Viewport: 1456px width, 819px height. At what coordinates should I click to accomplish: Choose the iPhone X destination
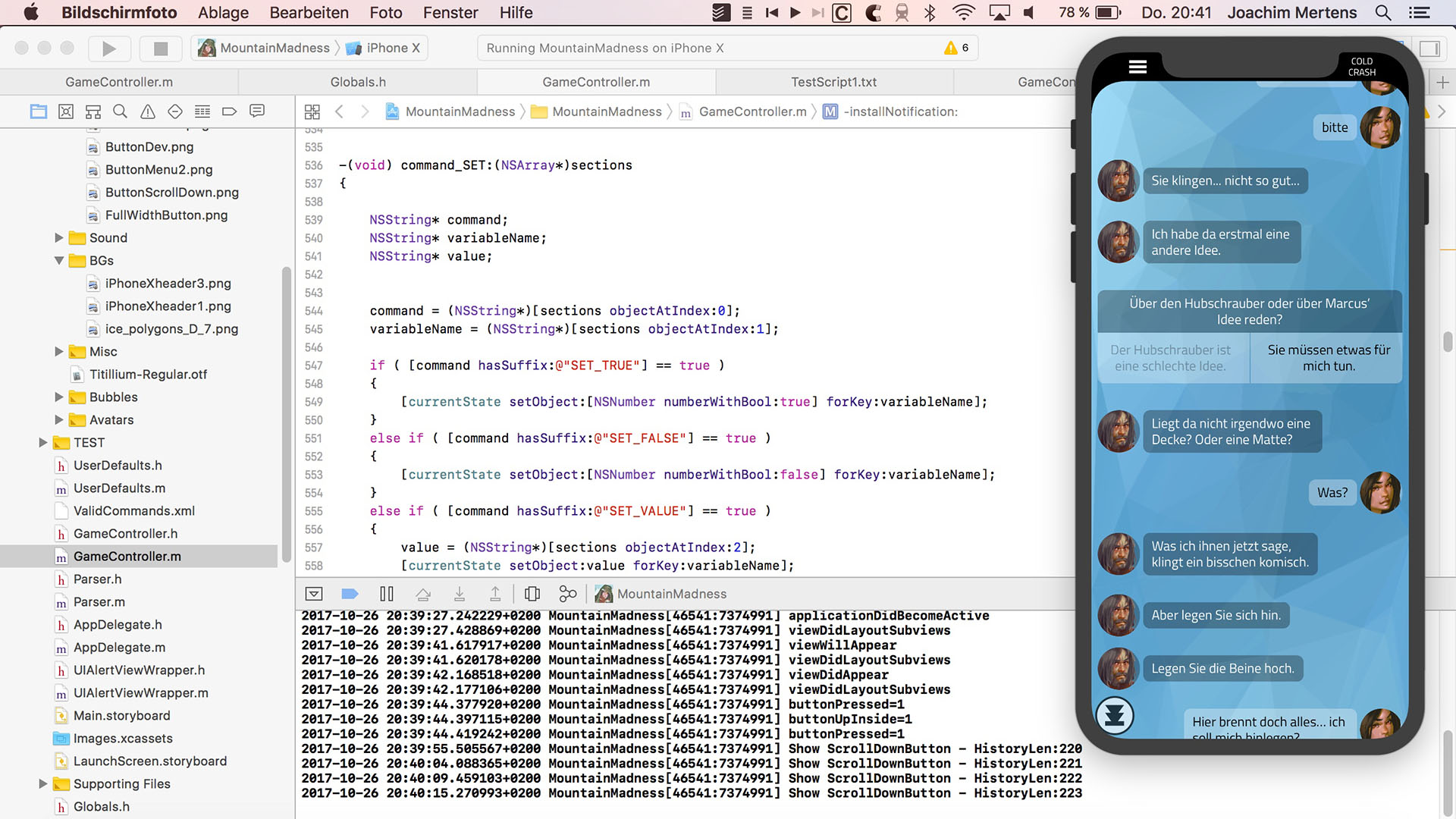click(383, 48)
